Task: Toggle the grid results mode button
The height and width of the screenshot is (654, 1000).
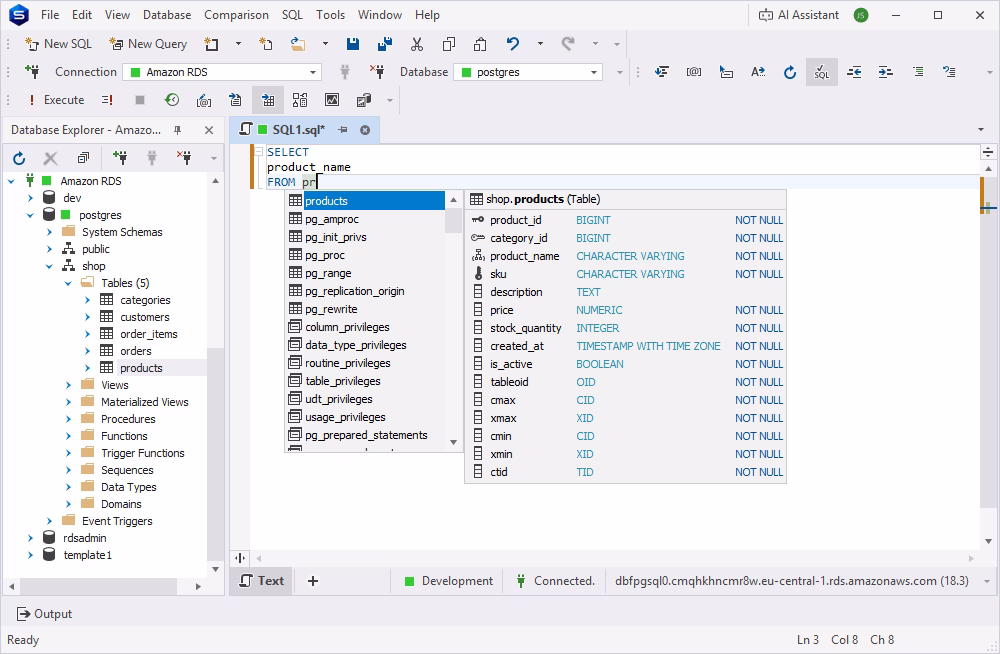Action: tap(268, 100)
